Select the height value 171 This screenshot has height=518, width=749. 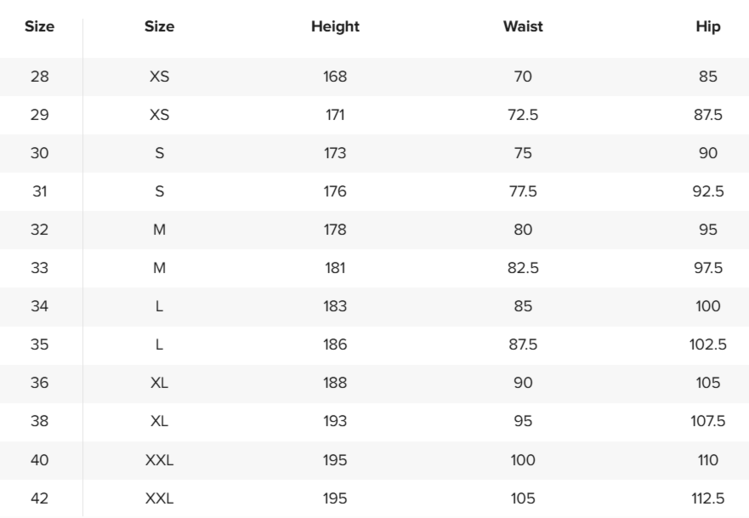pyautogui.click(x=335, y=115)
